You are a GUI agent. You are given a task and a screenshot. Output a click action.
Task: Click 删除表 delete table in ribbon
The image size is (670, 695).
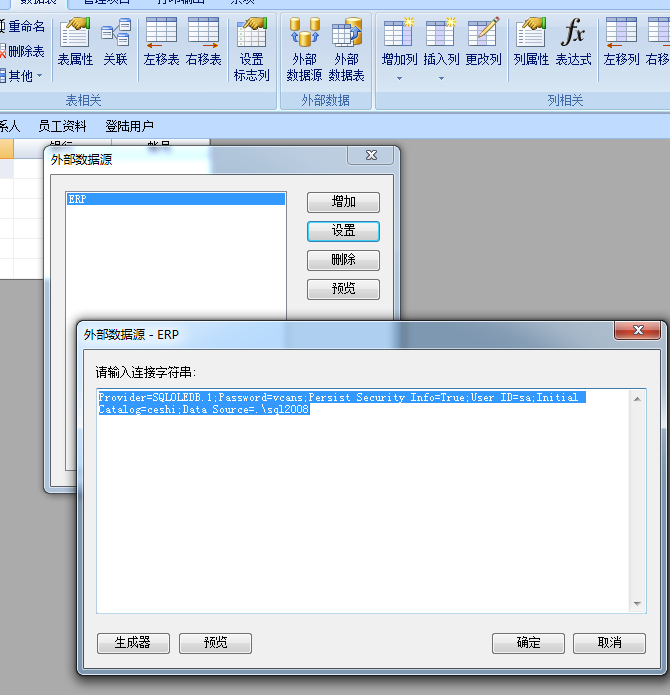point(23,51)
